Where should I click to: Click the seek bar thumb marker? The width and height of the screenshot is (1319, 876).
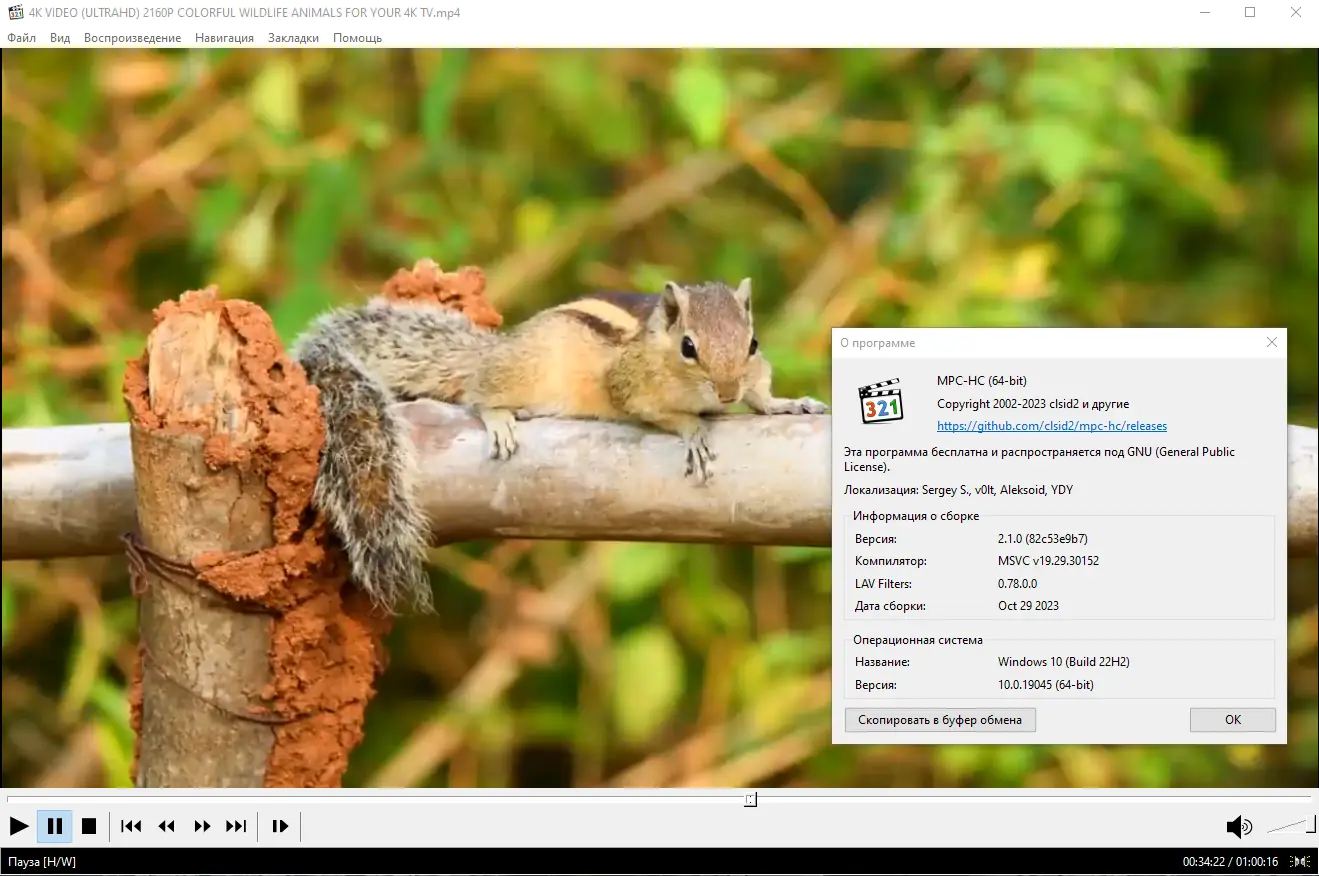(x=751, y=799)
